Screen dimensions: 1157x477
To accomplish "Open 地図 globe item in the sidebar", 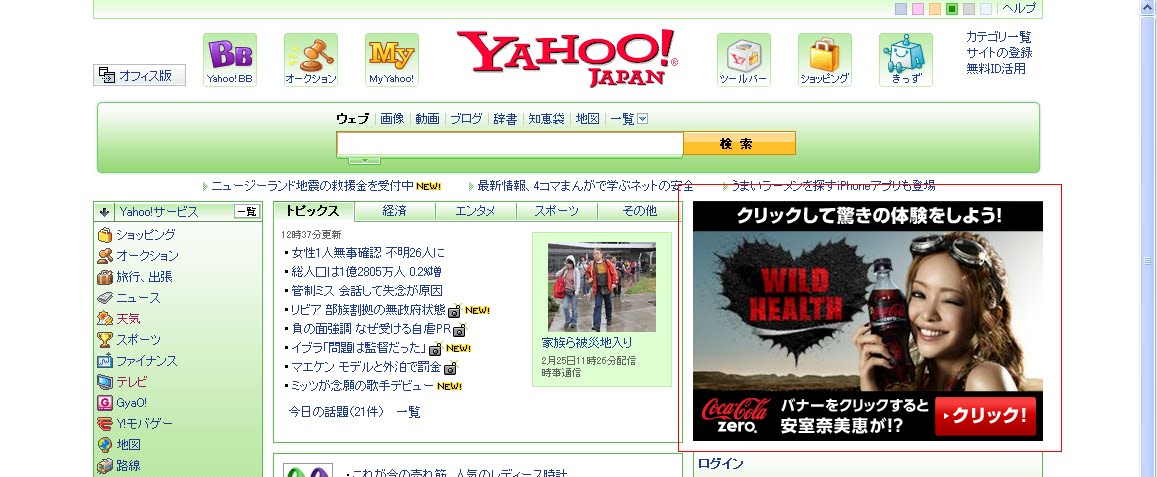I will pyautogui.click(x=119, y=445).
